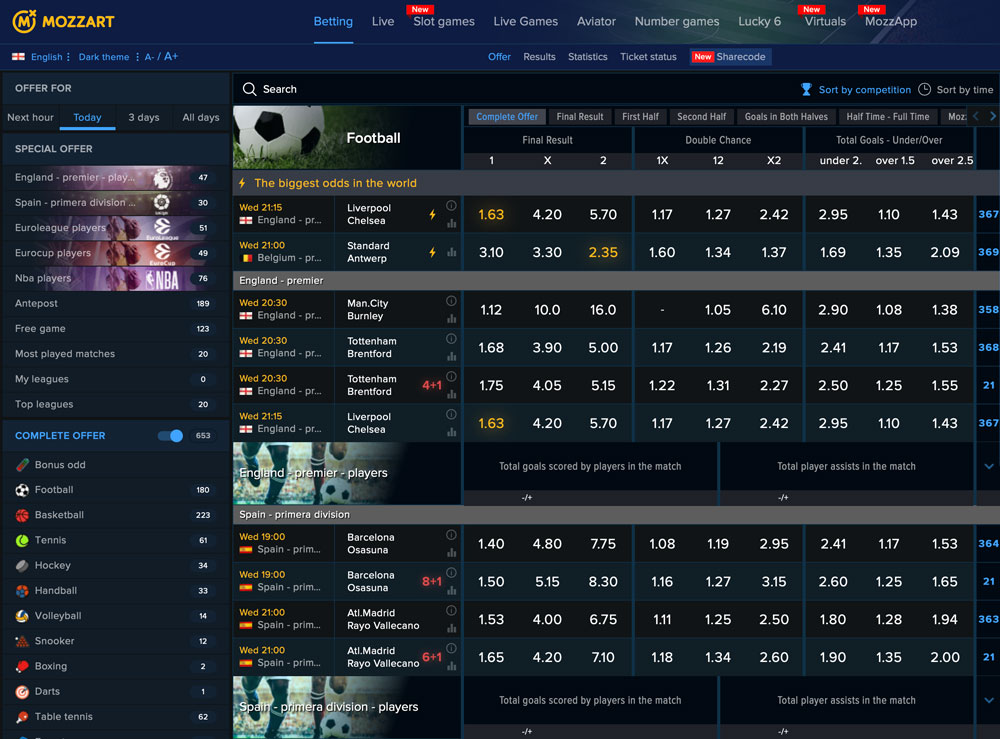Click the clock Sort by time icon
The image size is (1000, 739).
[x=924, y=90]
